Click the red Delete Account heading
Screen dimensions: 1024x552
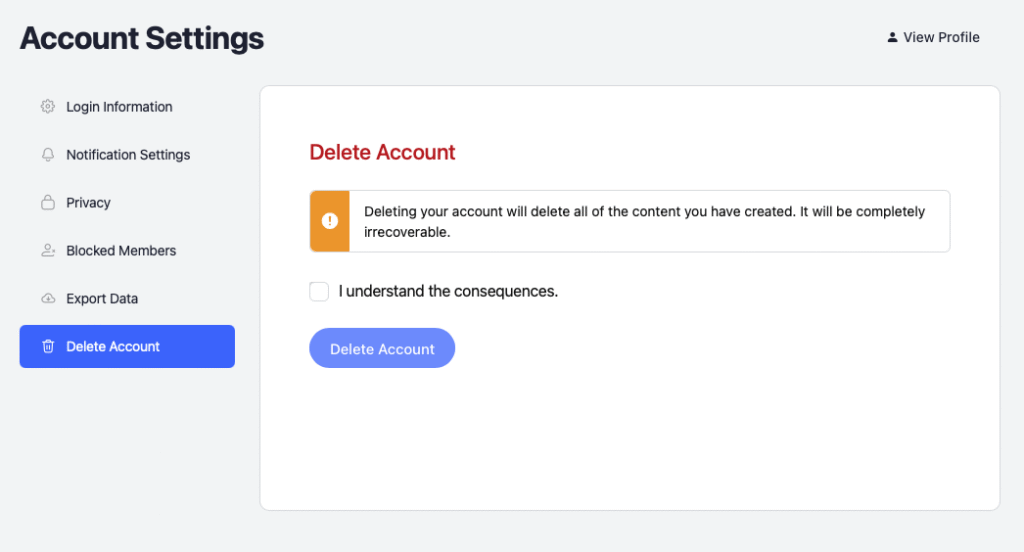click(382, 152)
